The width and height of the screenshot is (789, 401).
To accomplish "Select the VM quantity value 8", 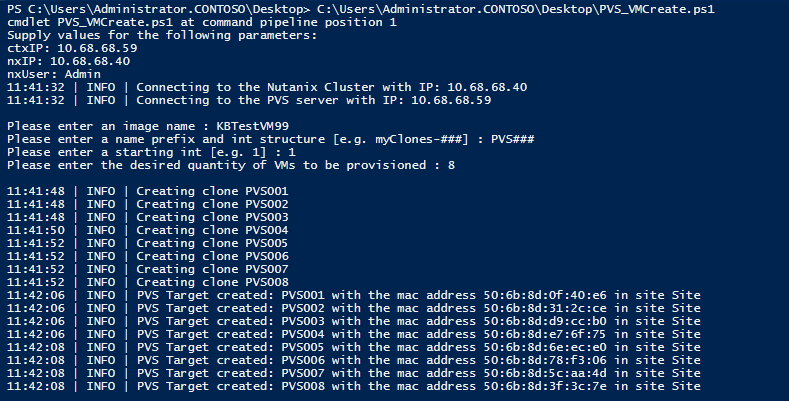I will coord(451,166).
